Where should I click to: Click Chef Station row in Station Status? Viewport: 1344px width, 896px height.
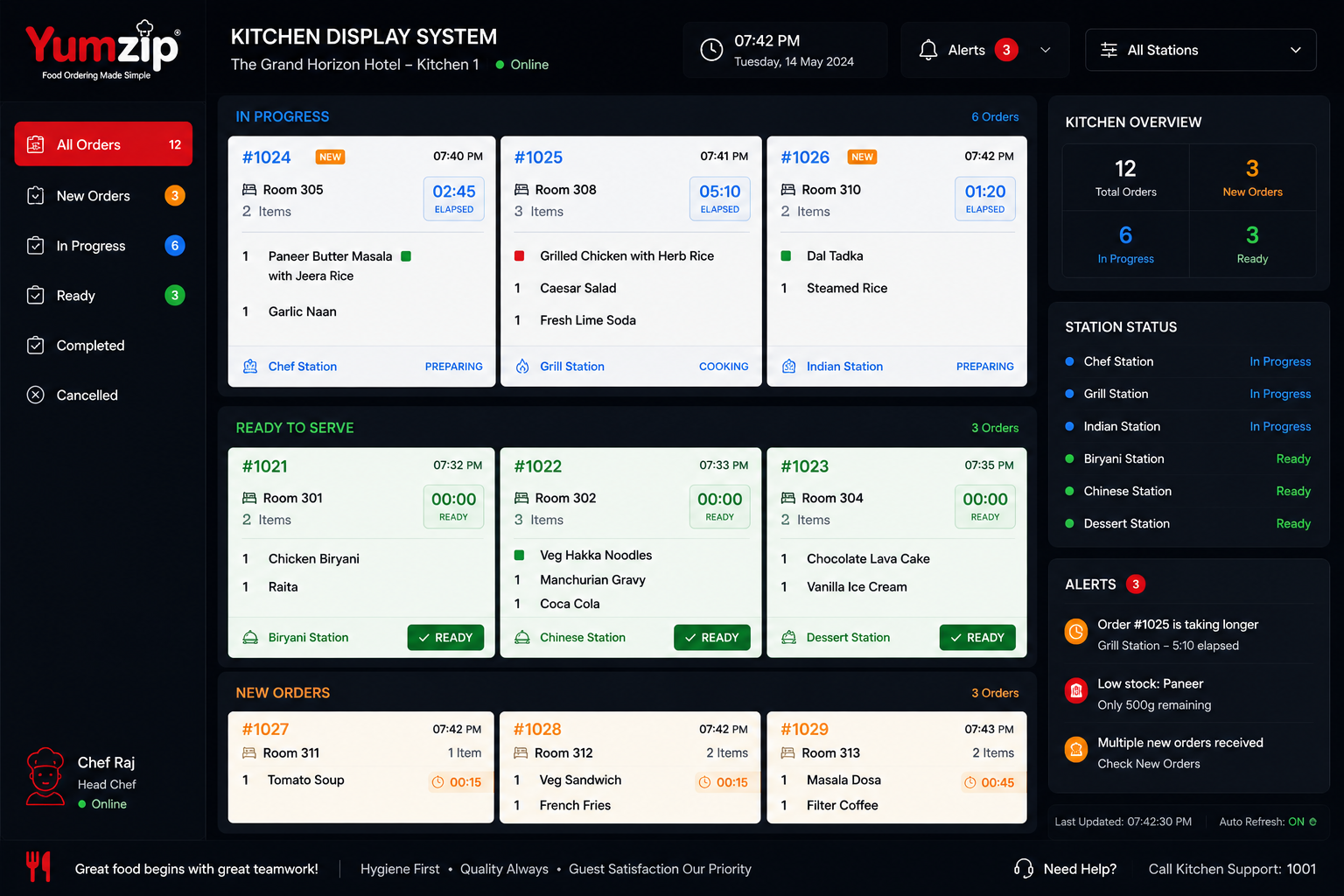[1188, 361]
